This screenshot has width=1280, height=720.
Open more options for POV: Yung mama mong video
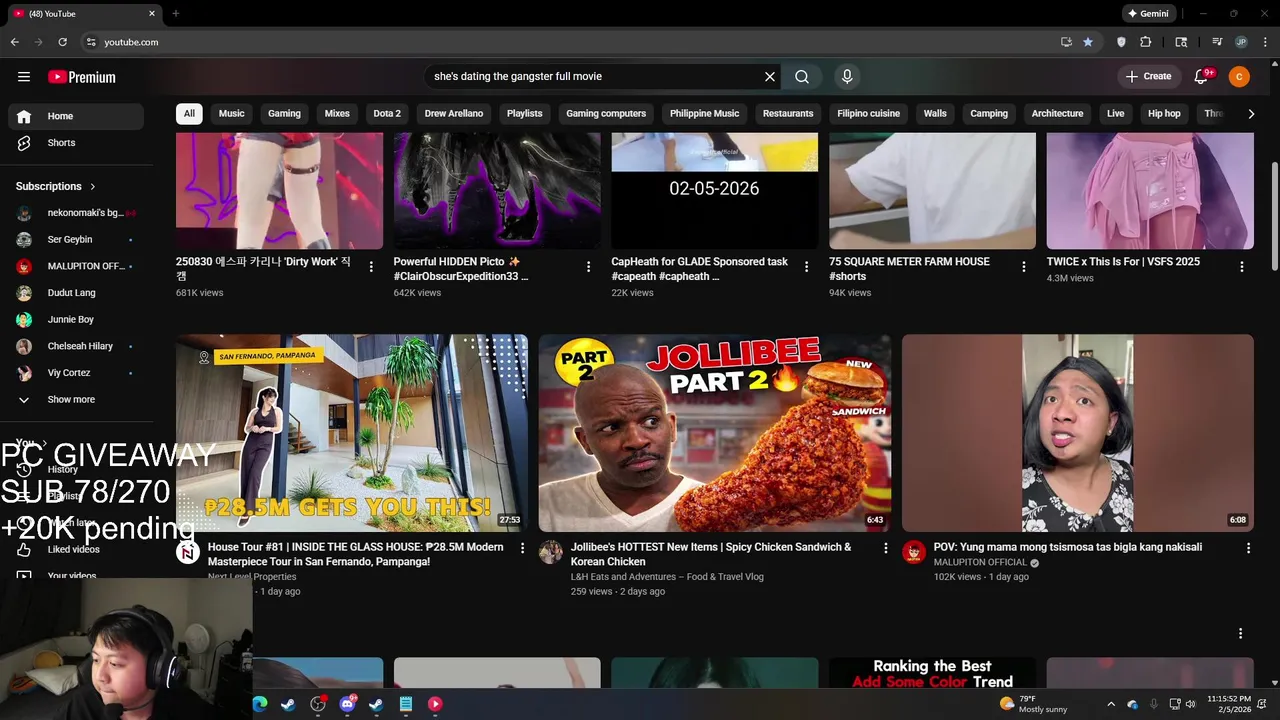(1248, 548)
